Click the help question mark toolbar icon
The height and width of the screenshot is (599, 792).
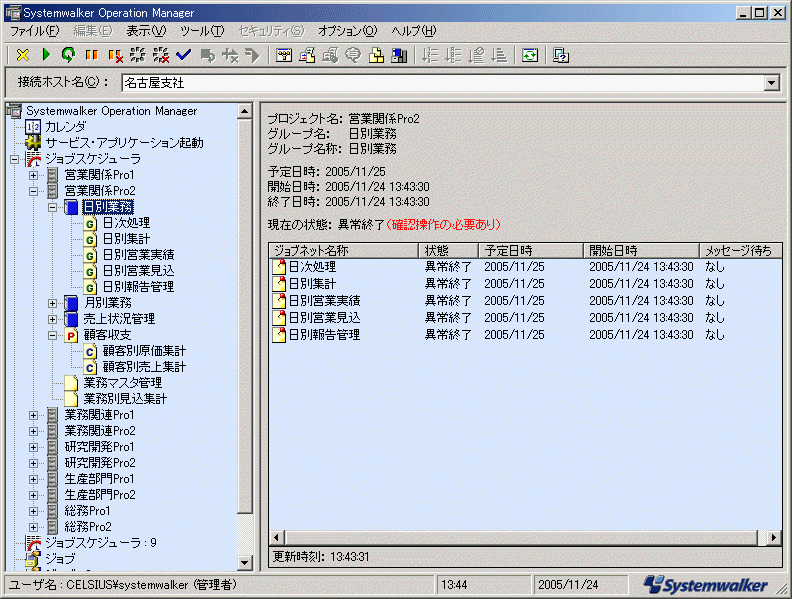pyautogui.click(x=561, y=55)
